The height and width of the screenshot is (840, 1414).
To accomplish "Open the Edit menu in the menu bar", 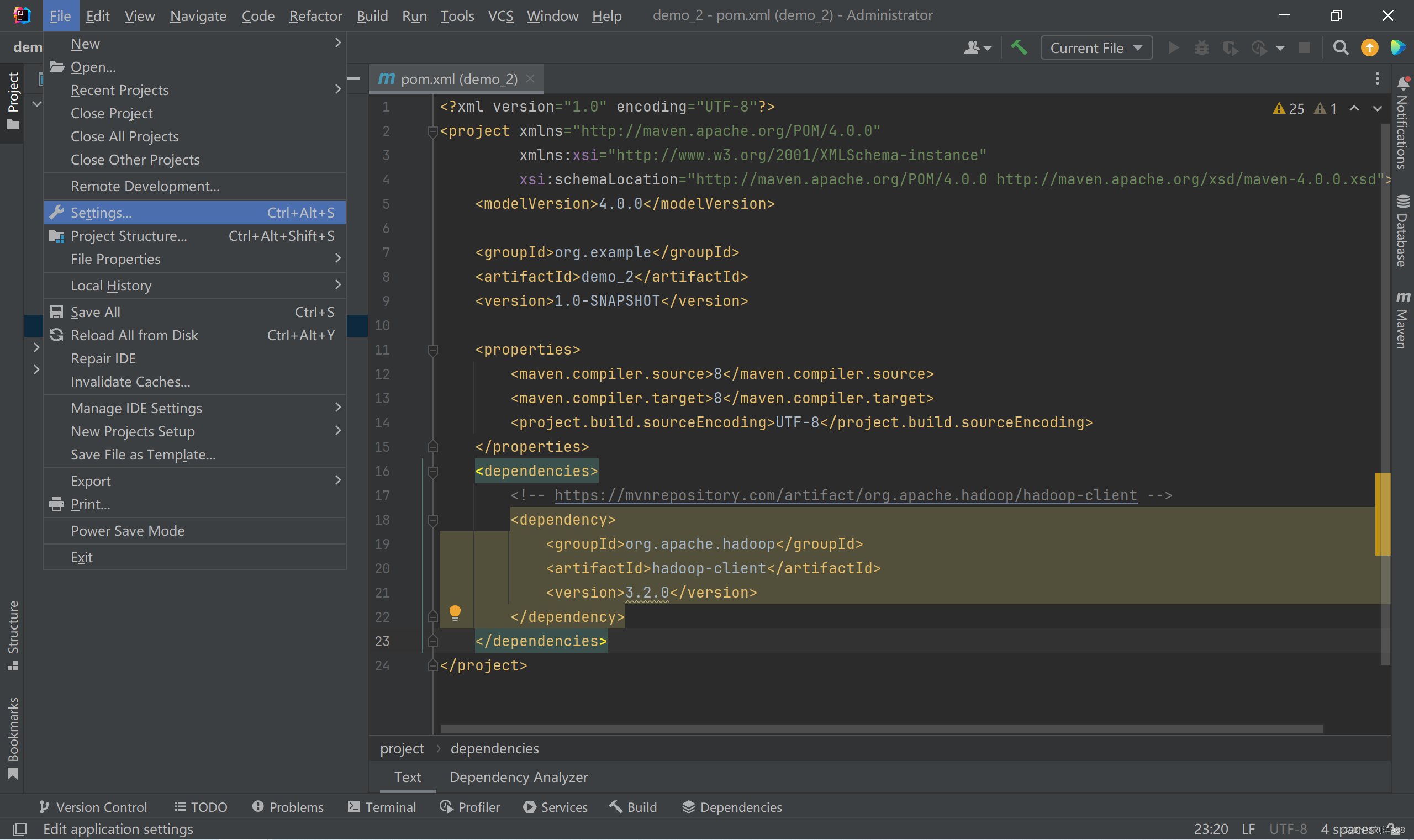I will [x=97, y=16].
